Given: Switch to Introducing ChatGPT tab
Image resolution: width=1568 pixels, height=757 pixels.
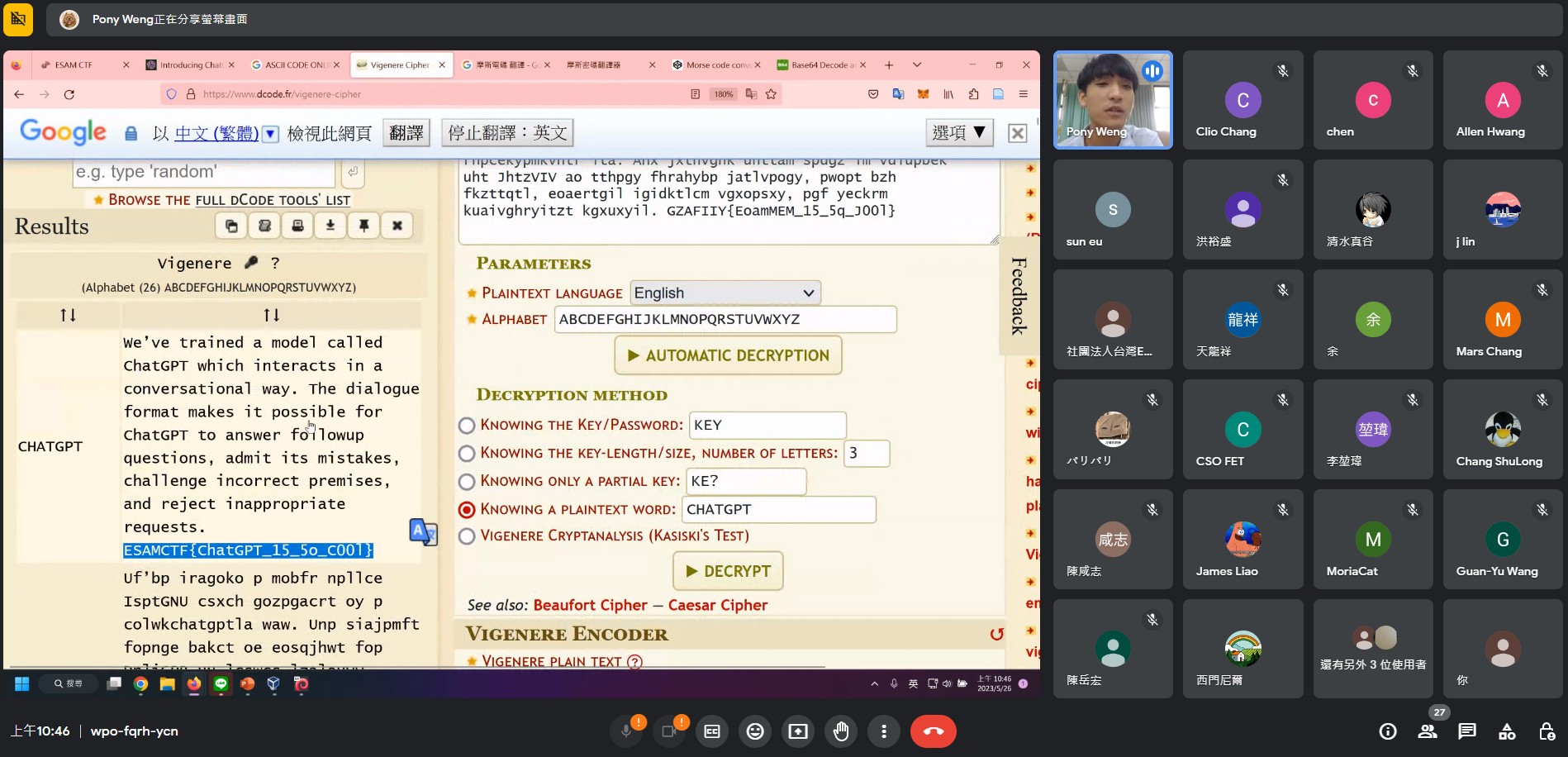Looking at the screenshot, I should [190, 64].
